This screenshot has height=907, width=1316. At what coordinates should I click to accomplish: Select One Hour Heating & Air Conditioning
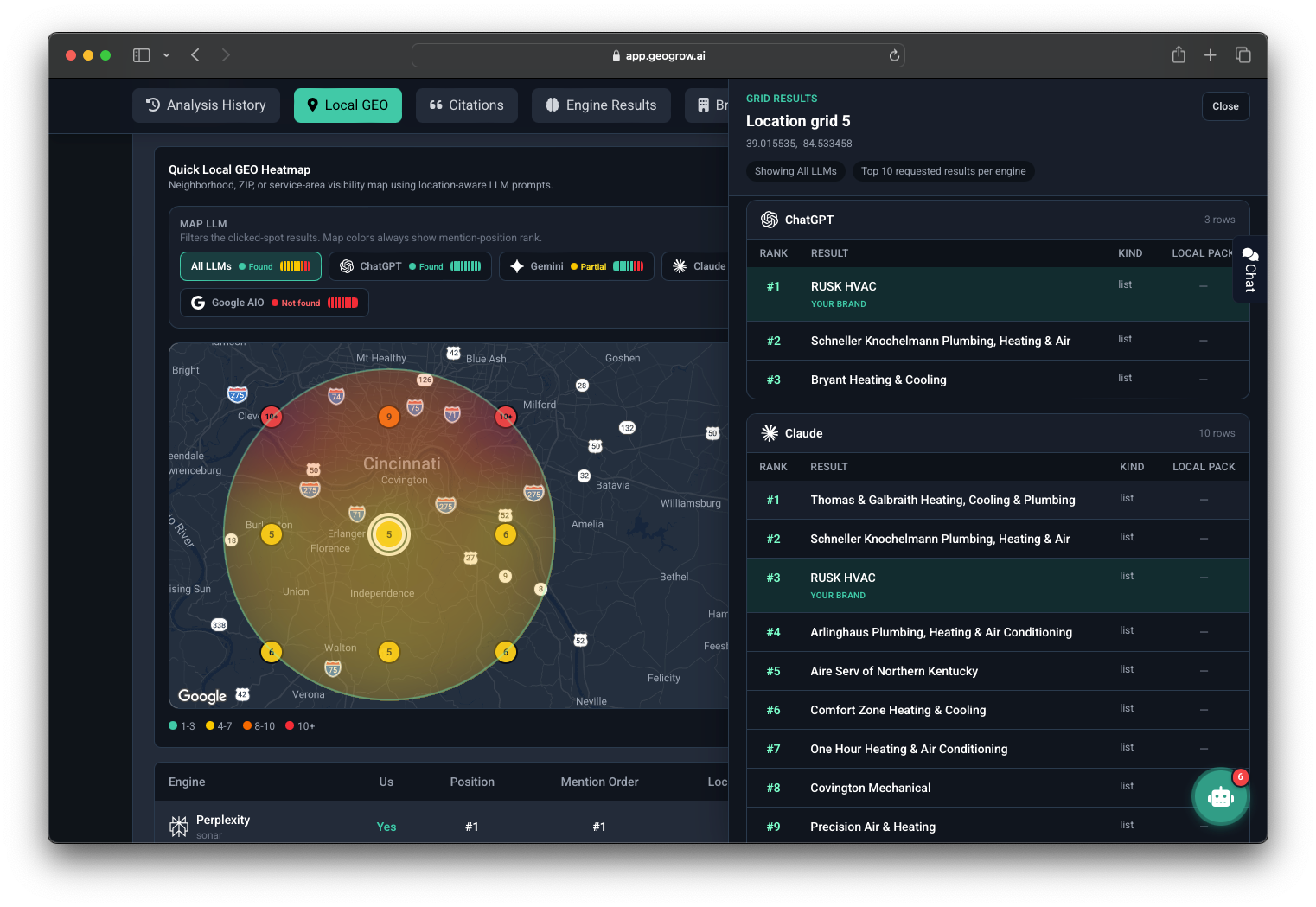998,749
